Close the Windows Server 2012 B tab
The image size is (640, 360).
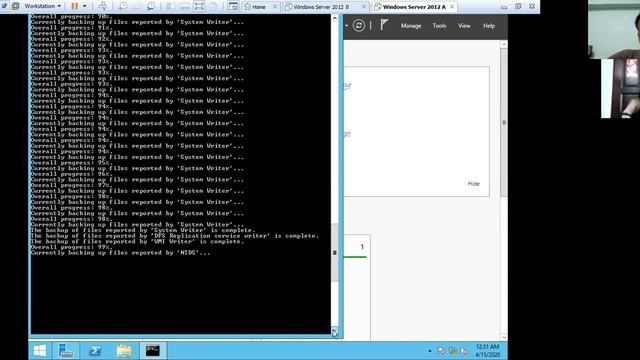pos(364,7)
